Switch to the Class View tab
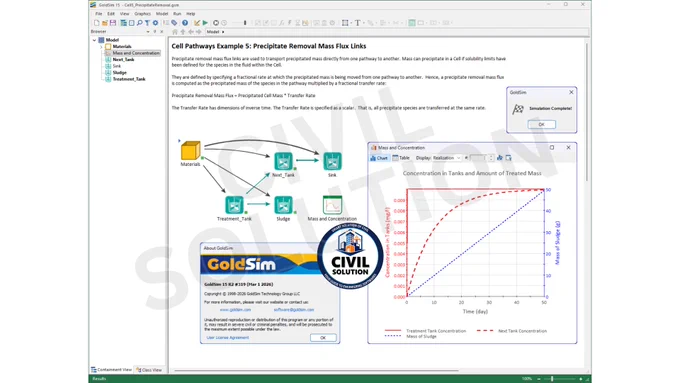680x383 pixels. pyautogui.click(x=149, y=370)
